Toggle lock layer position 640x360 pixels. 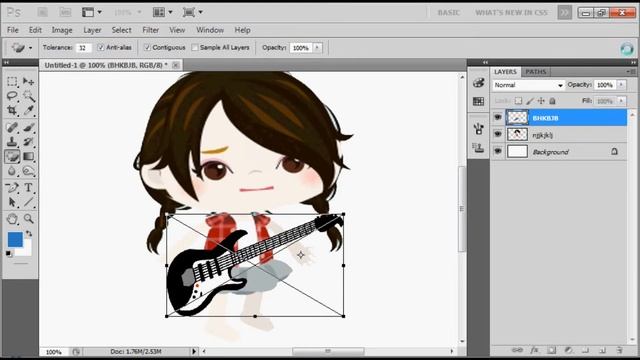click(541, 101)
